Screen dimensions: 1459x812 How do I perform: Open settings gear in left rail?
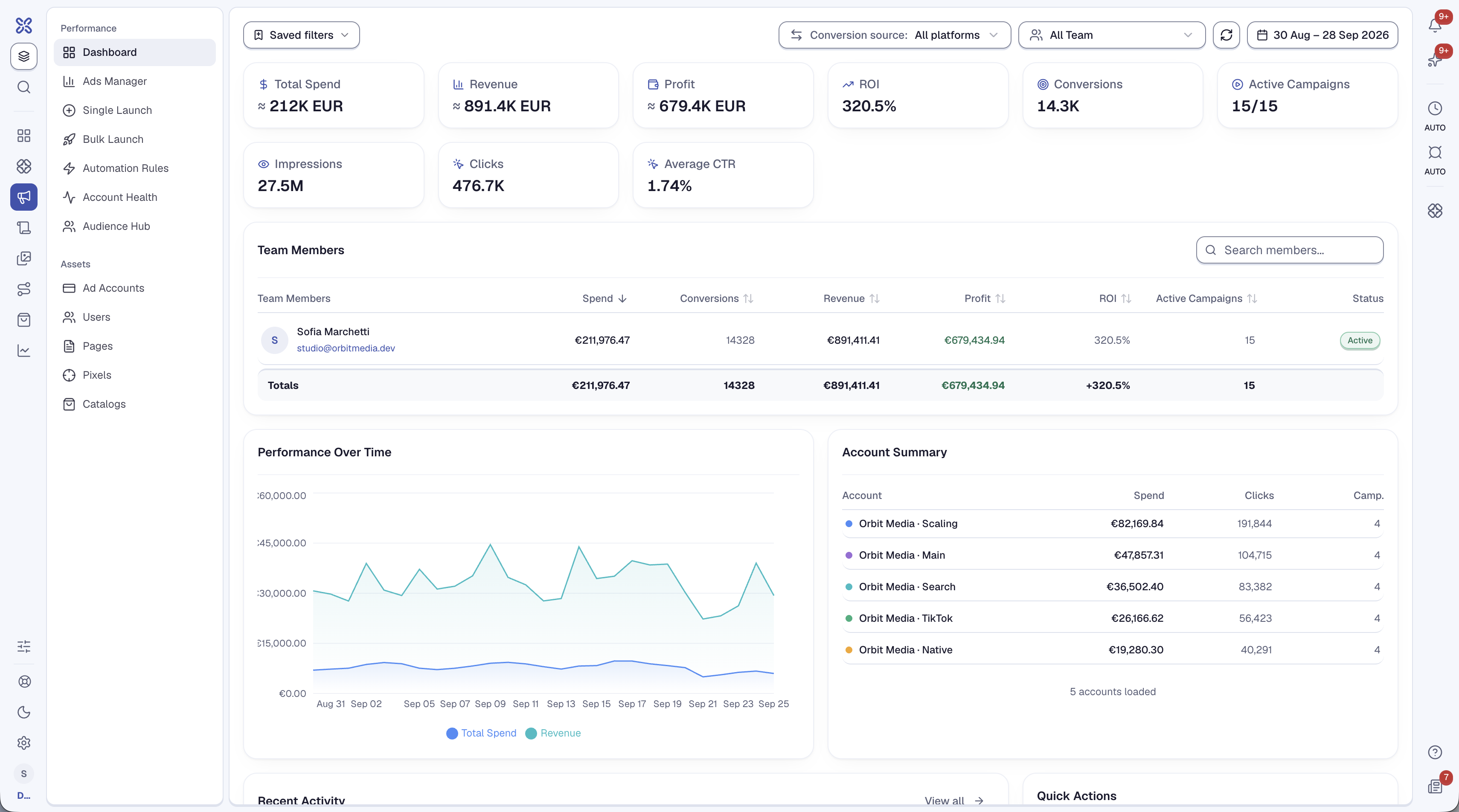click(24, 743)
